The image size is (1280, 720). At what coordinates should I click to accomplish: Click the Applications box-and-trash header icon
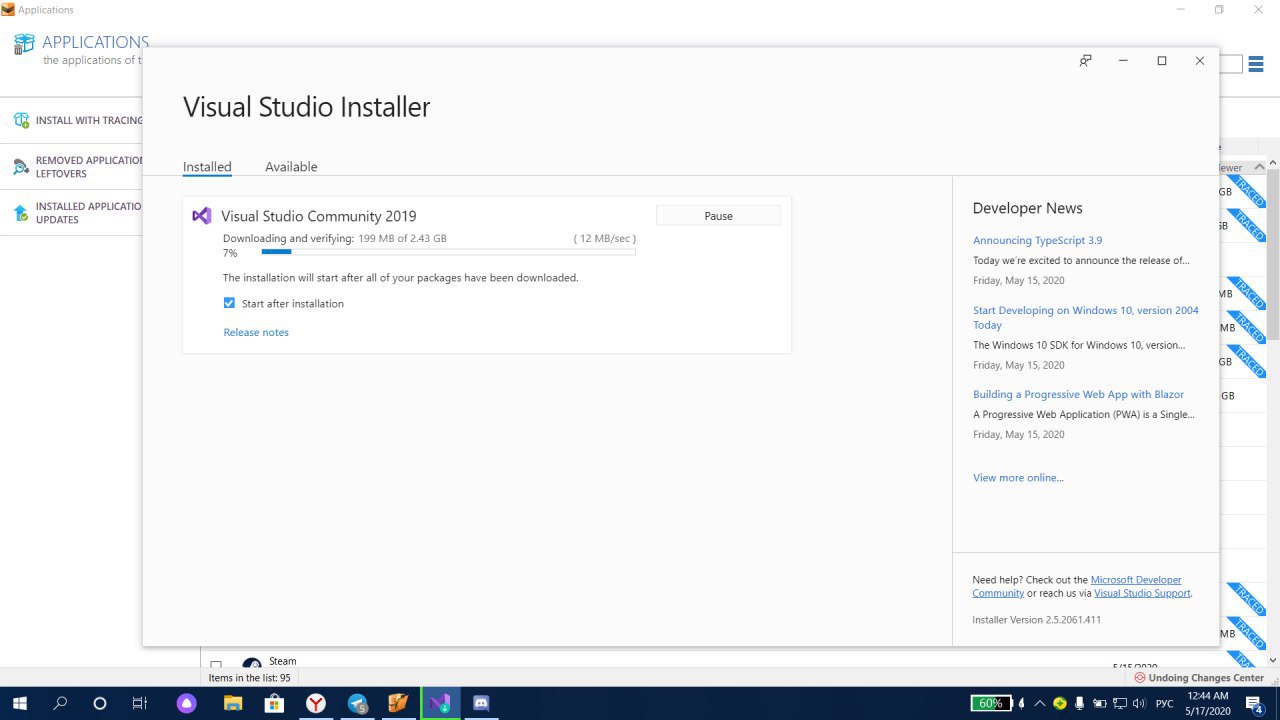[25, 44]
